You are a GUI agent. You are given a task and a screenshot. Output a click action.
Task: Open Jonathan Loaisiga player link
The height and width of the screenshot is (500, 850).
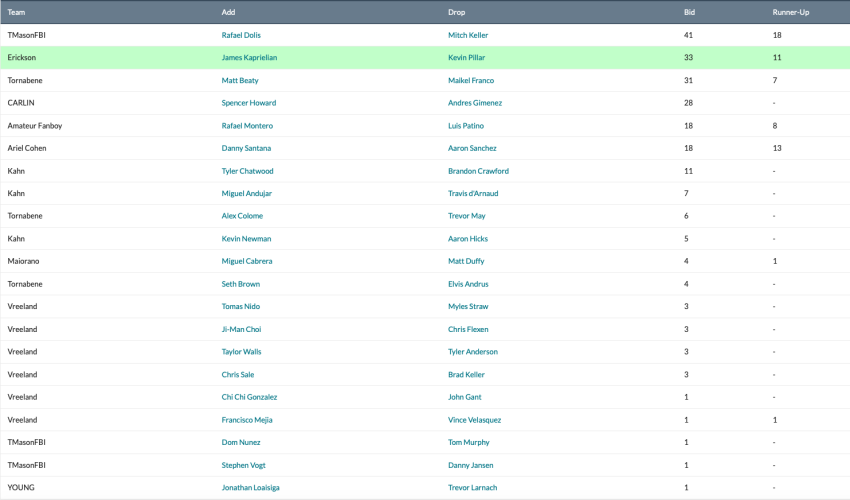point(250,488)
